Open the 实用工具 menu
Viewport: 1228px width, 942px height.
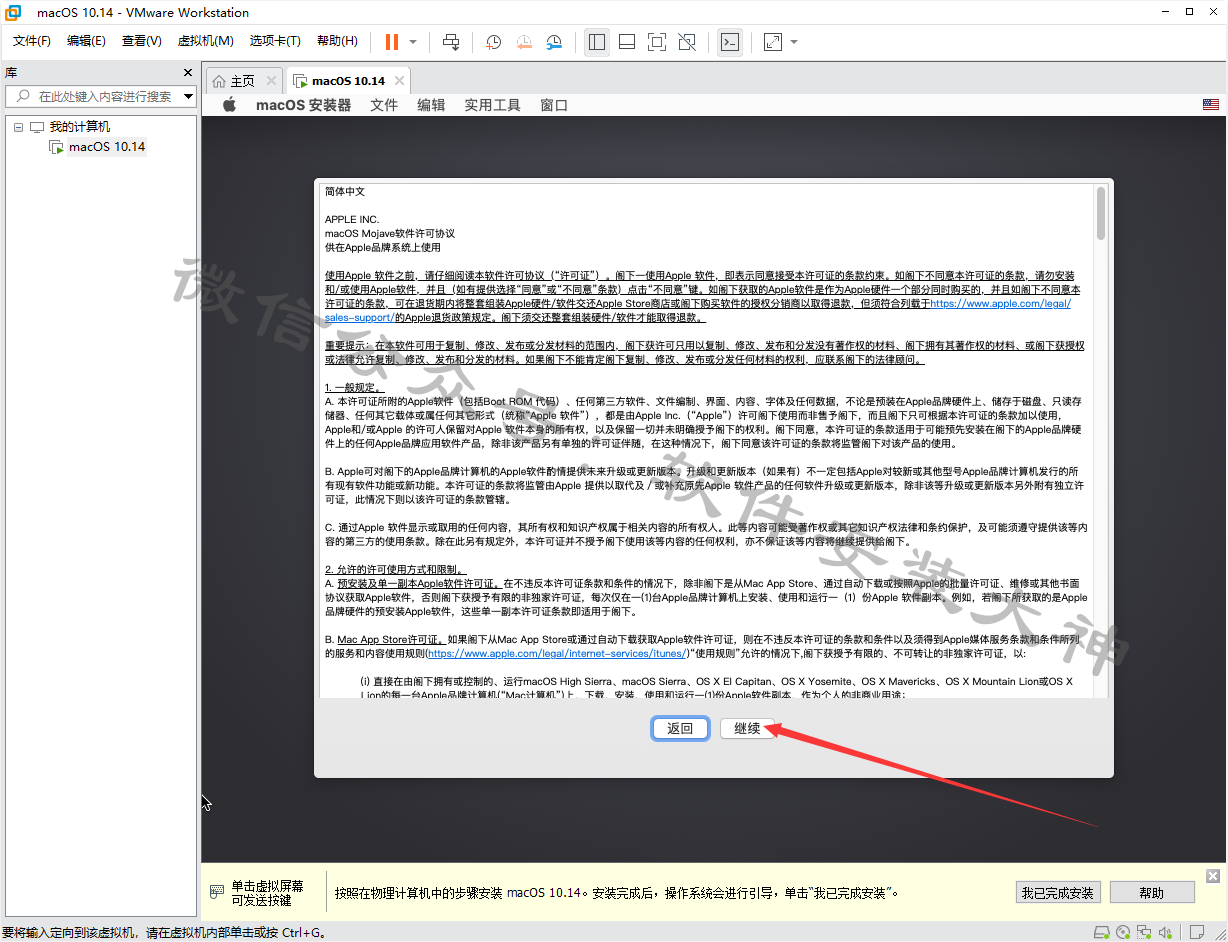(x=492, y=105)
